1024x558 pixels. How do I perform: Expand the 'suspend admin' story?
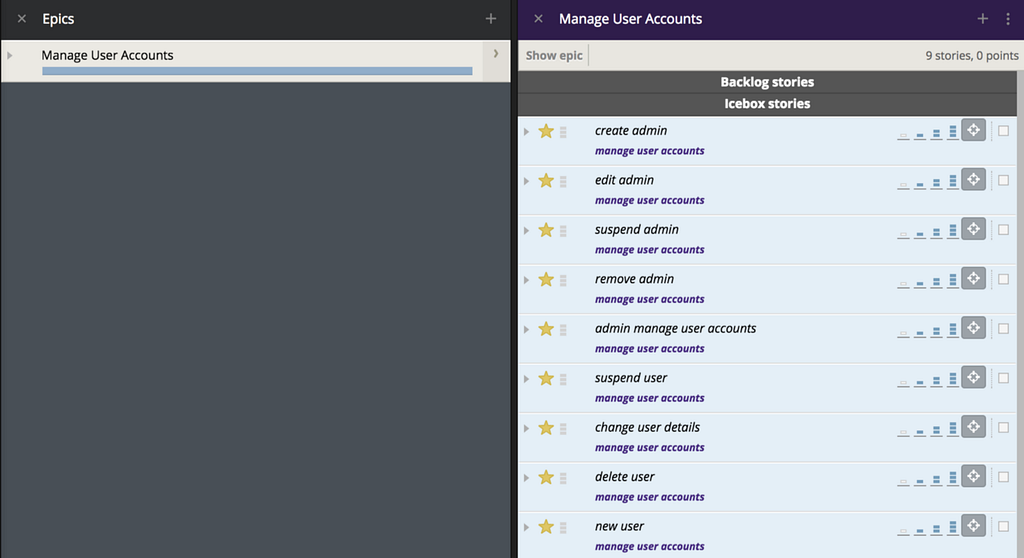coord(527,230)
